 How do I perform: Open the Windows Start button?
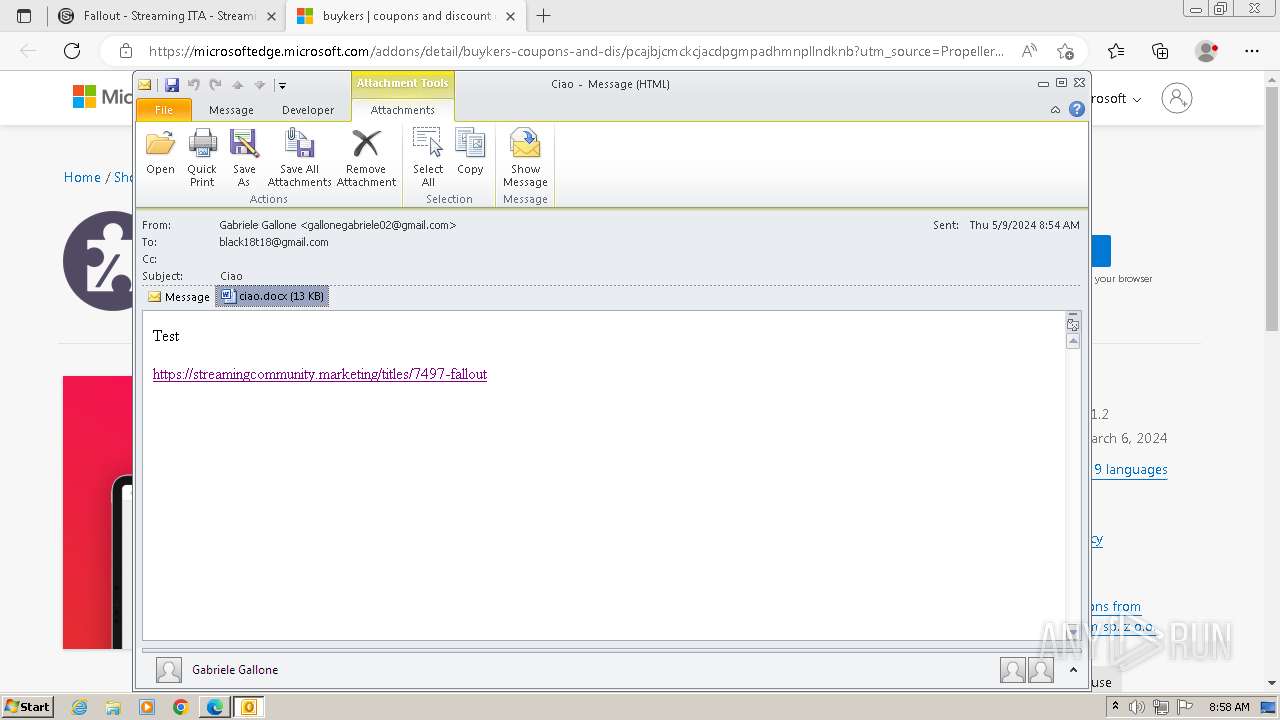coord(27,706)
